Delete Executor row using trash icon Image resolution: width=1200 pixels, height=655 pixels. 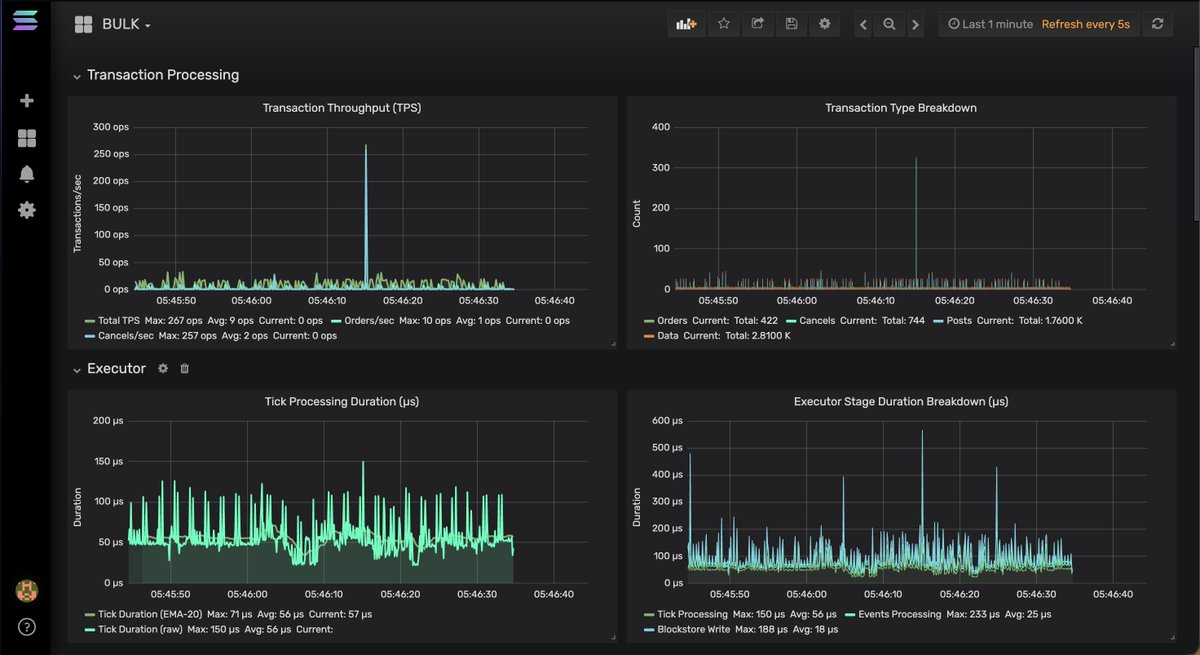pos(184,369)
